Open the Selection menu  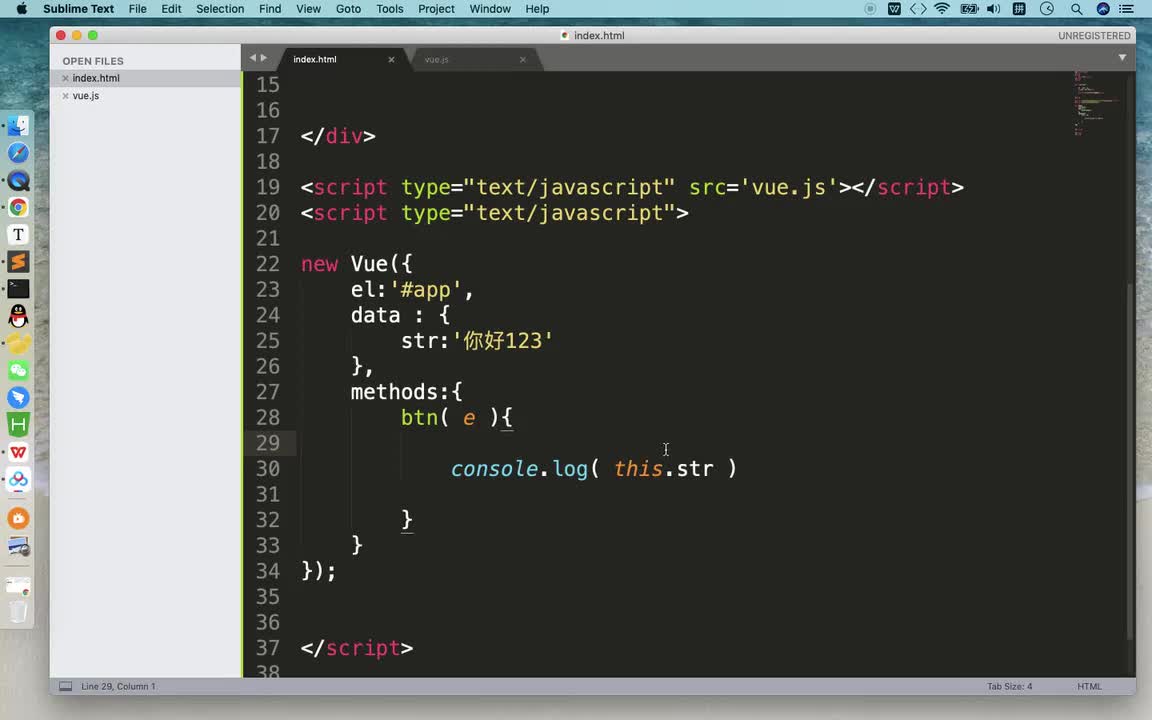(220, 9)
